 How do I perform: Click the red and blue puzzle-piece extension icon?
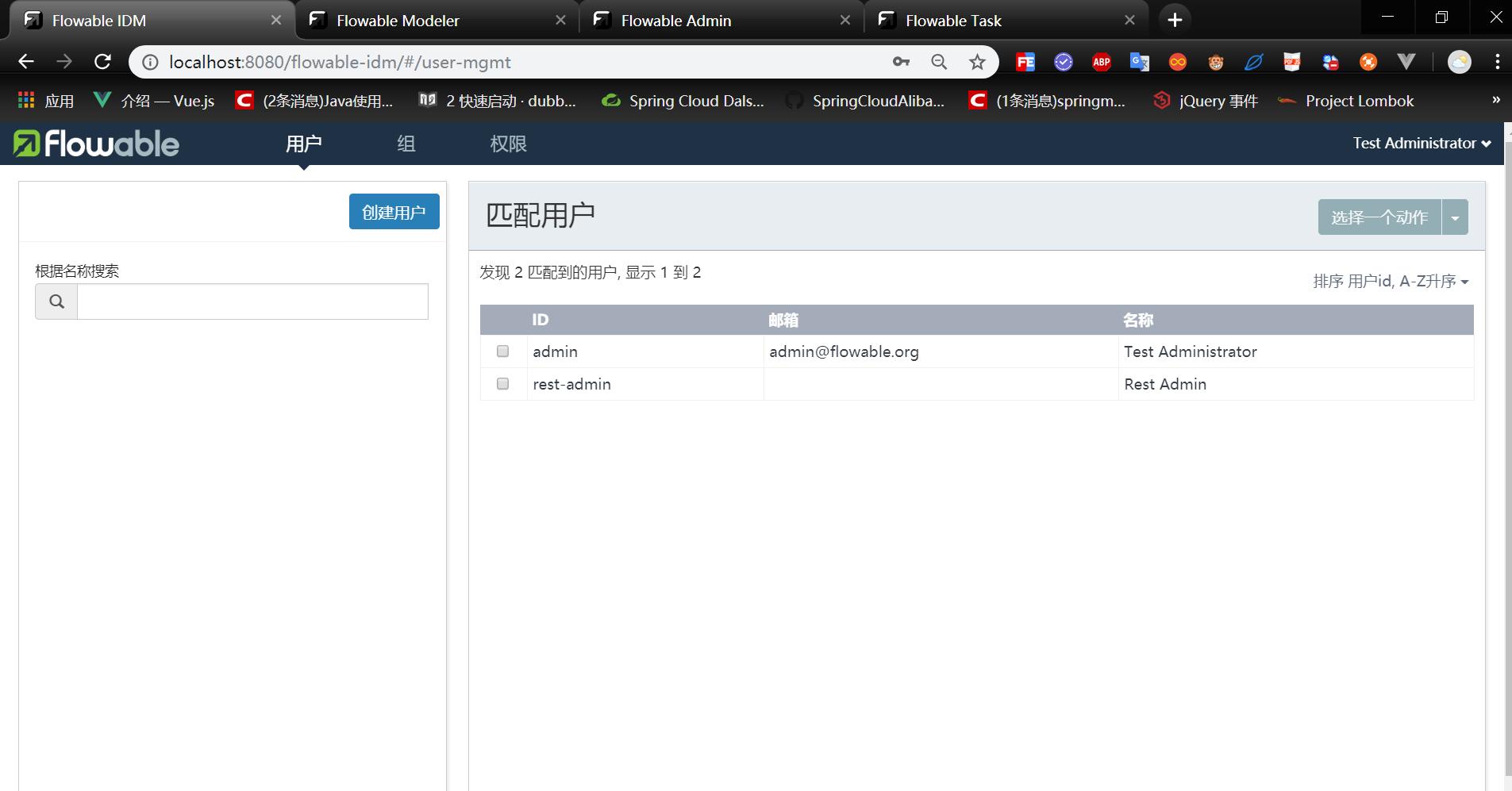click(x=1330, y=62)
